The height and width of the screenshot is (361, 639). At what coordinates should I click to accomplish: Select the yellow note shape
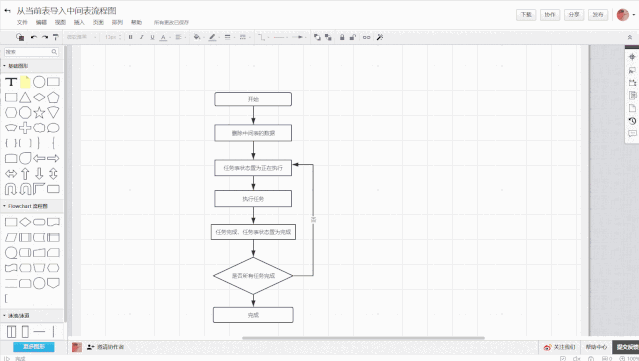[25, 82]
